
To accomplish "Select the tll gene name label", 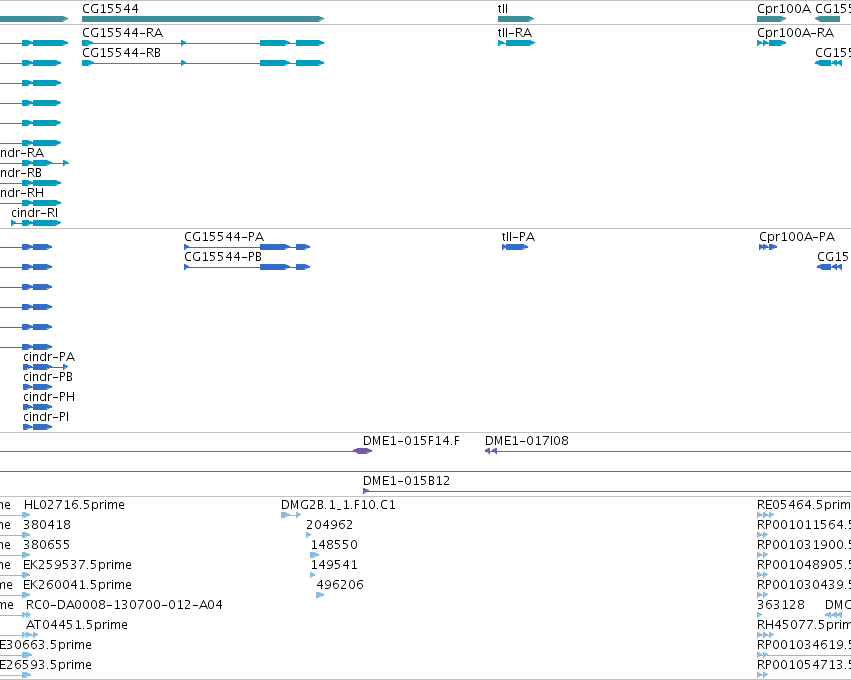I will [x=503, y=9].
